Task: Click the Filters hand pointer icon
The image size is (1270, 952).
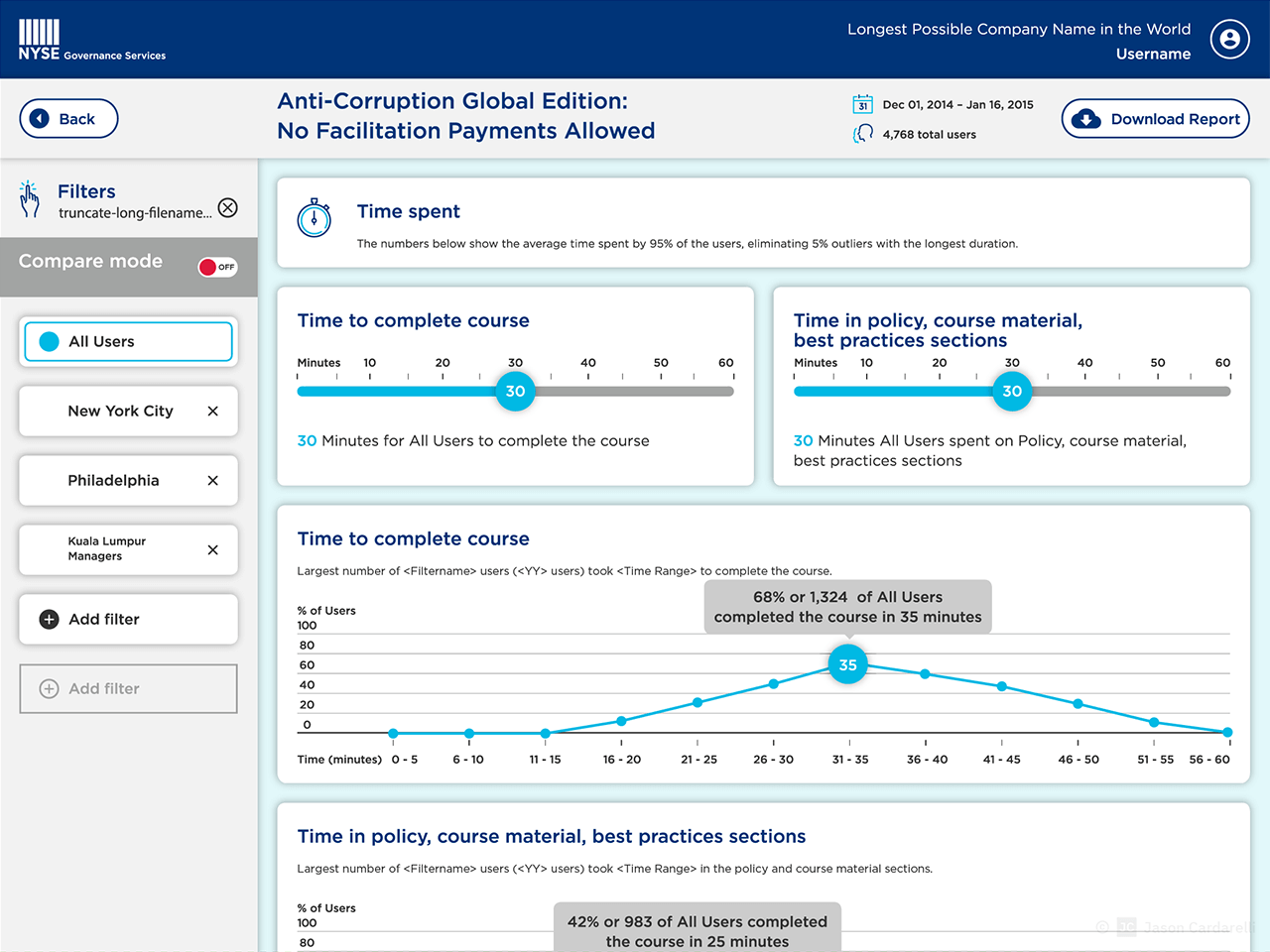Action: pos(30,199)
